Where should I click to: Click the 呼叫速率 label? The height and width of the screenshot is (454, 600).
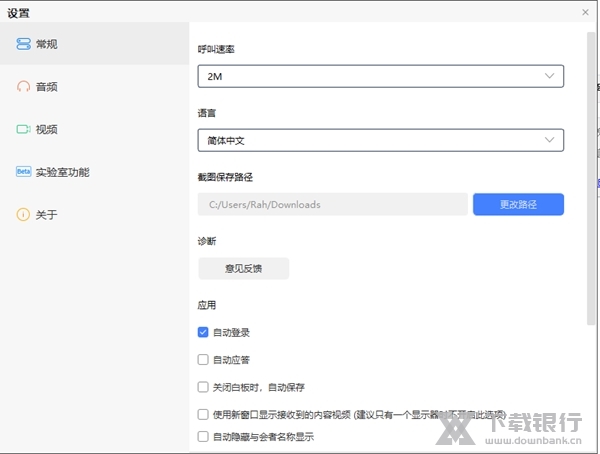click(x=216, y=49)
